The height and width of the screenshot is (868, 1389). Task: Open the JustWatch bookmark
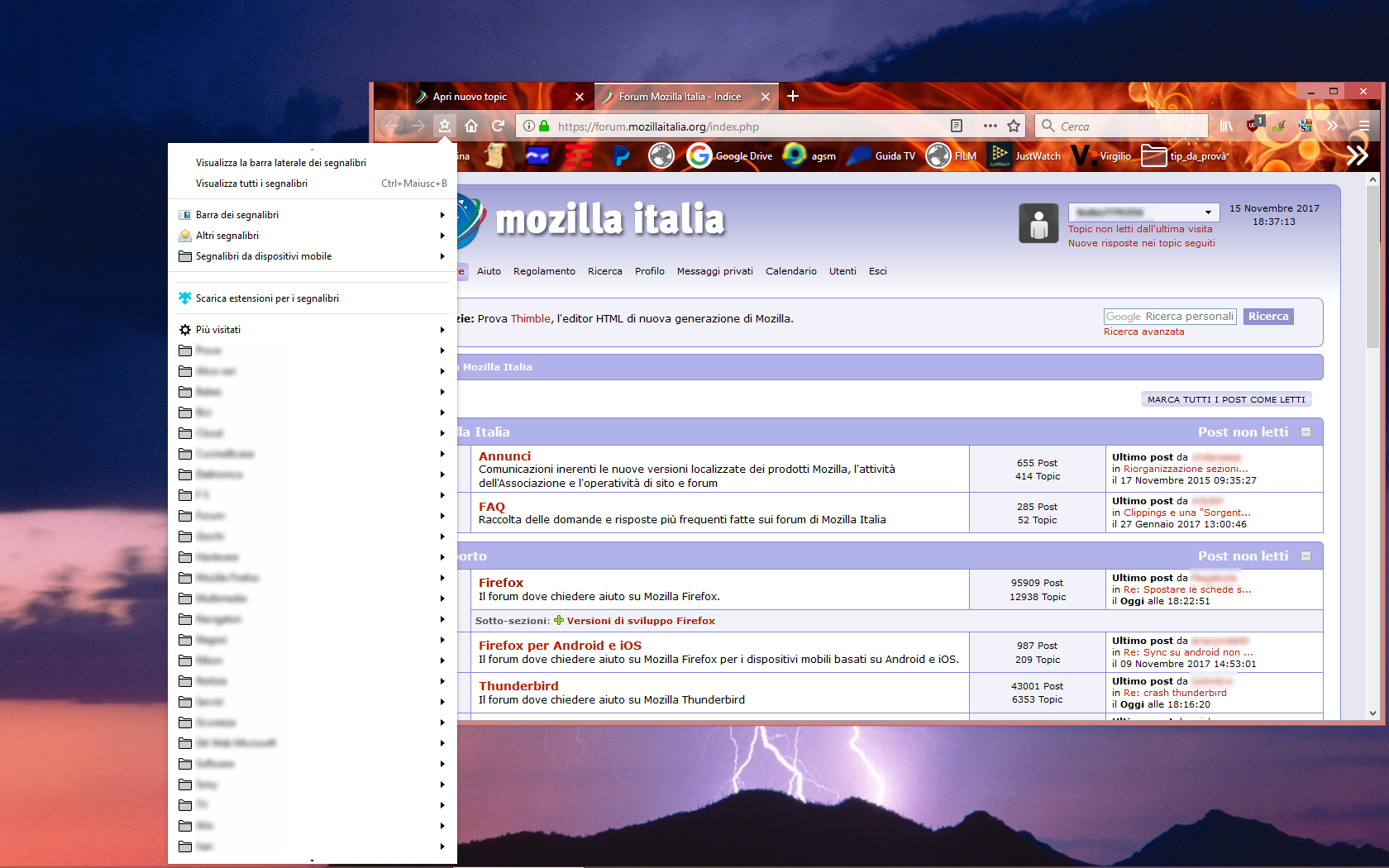1024,155
